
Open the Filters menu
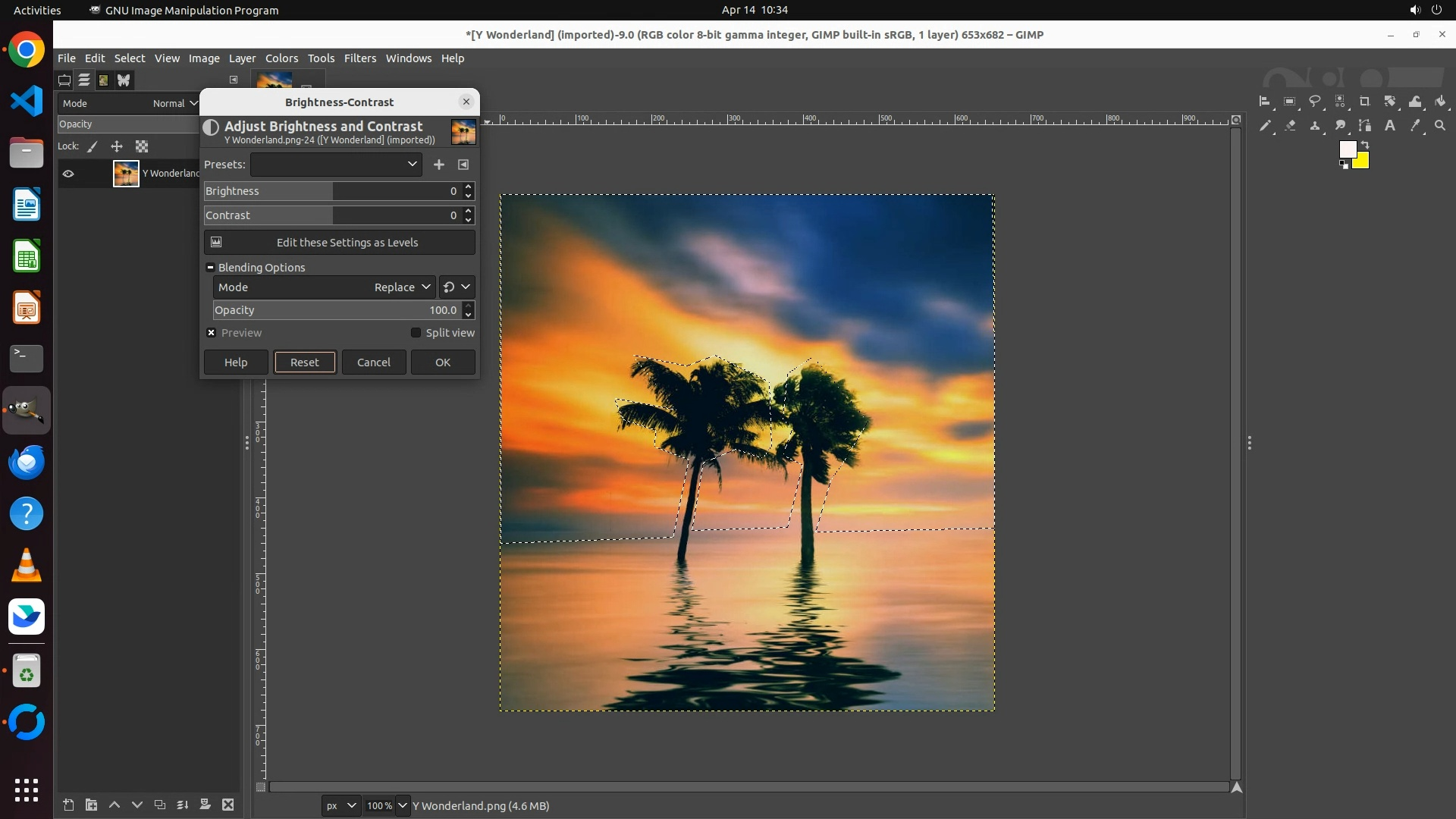(x=359, y=58)
